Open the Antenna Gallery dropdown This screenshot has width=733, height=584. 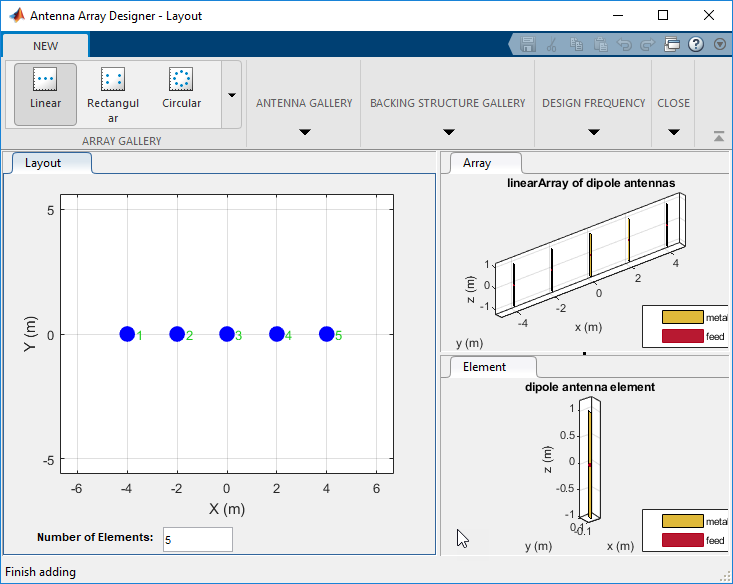[304, 132]
